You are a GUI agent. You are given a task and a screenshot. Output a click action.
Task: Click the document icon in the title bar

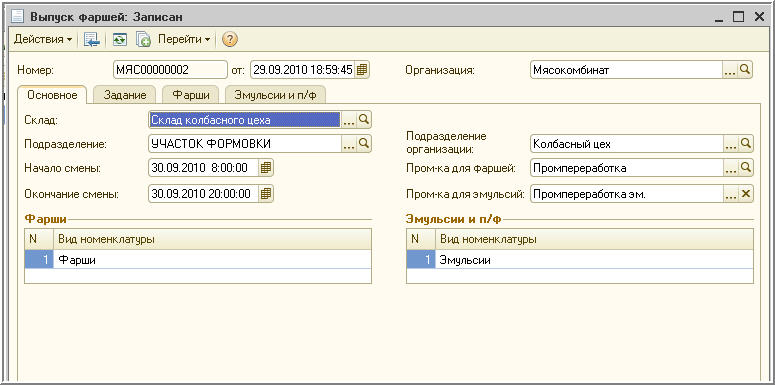tap(18, 17)
